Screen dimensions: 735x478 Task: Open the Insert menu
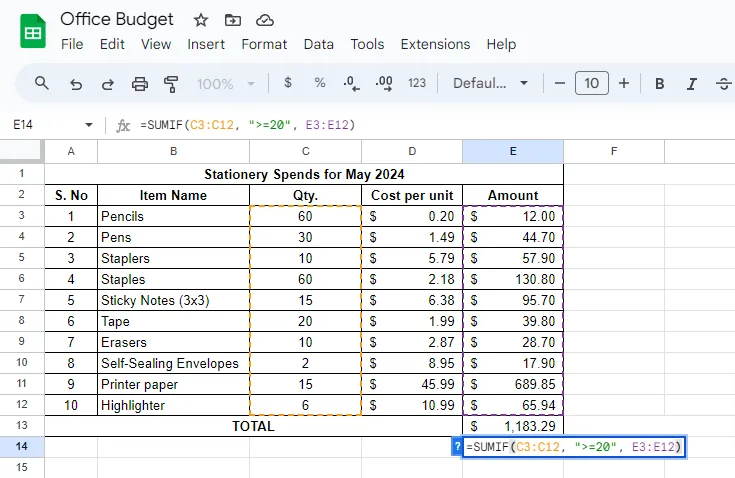pyautogui.click(x=206, y=44)
